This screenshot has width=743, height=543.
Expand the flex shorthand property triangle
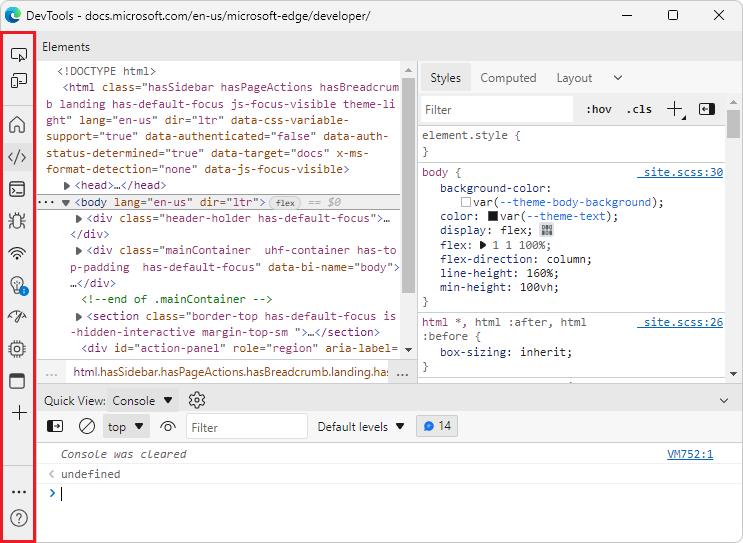click(483, 245)
